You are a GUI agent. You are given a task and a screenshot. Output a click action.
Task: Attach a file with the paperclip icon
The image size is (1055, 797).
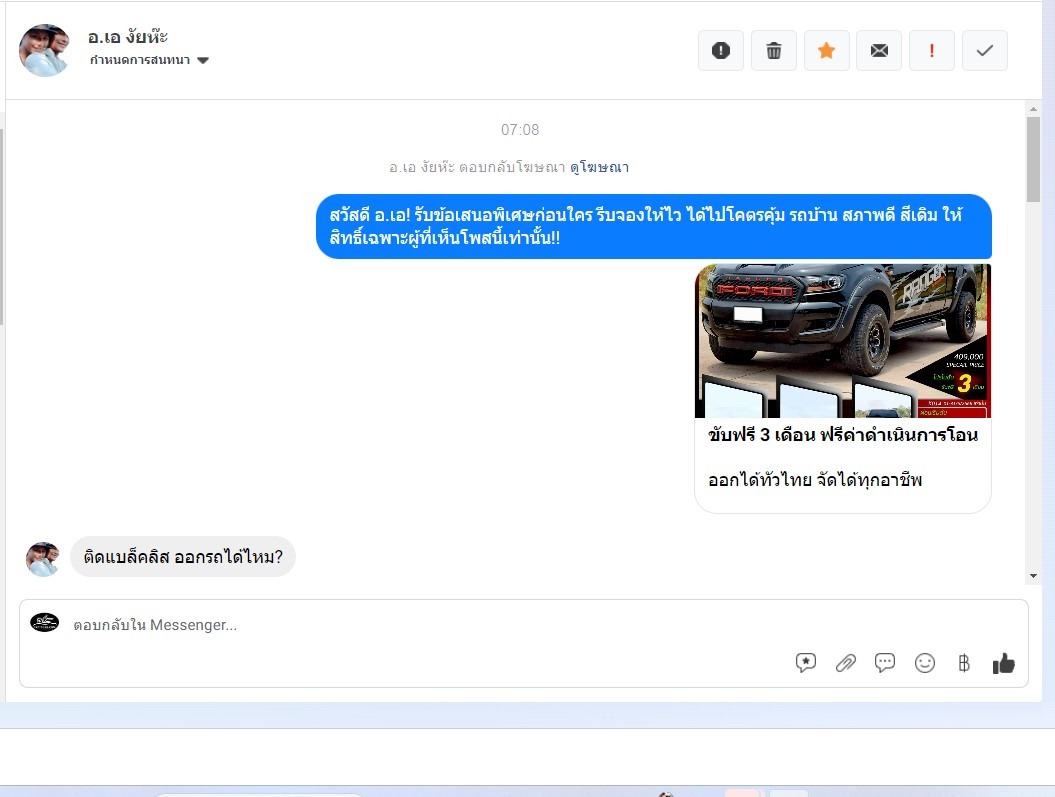tap(846, 663)
